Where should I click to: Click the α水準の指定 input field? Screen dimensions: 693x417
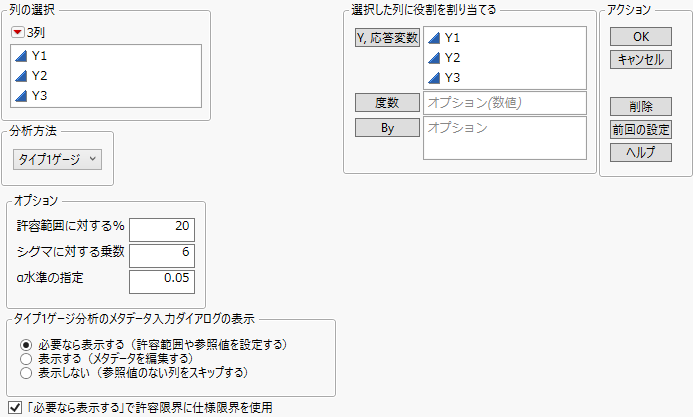(x=160, y=277)
